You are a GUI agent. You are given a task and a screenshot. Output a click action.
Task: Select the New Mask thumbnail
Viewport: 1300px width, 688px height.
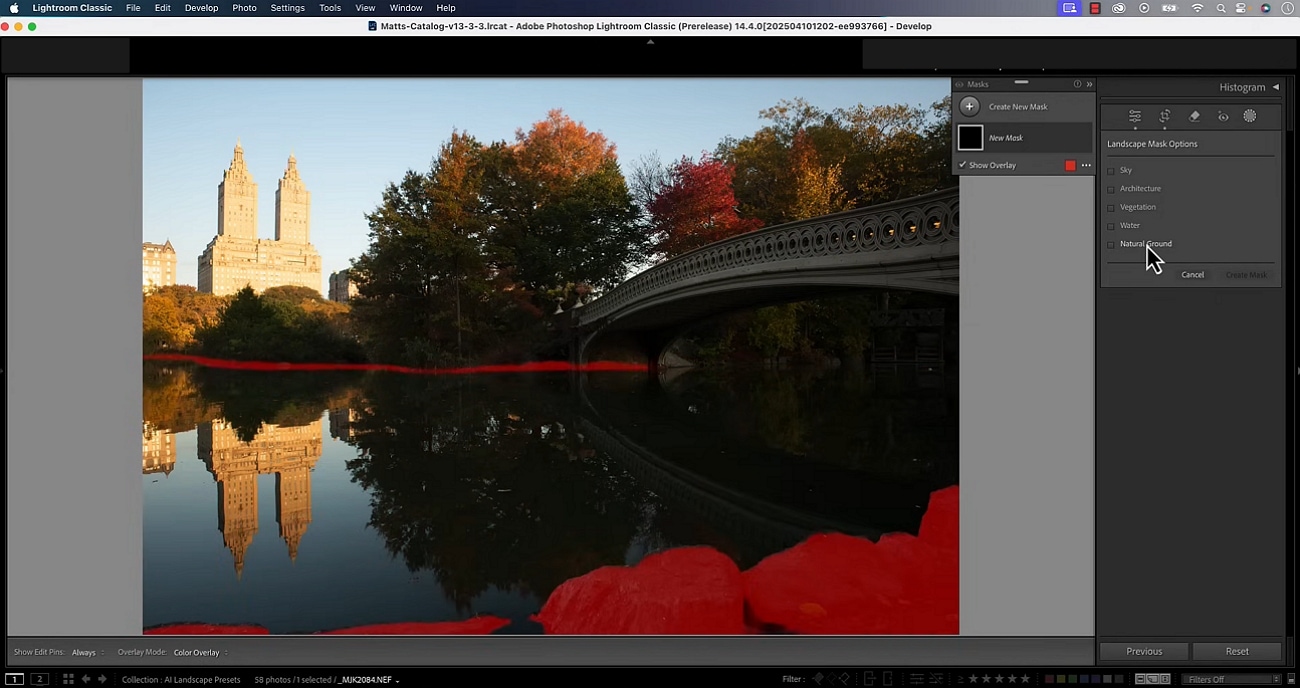[x=970, y=138]
